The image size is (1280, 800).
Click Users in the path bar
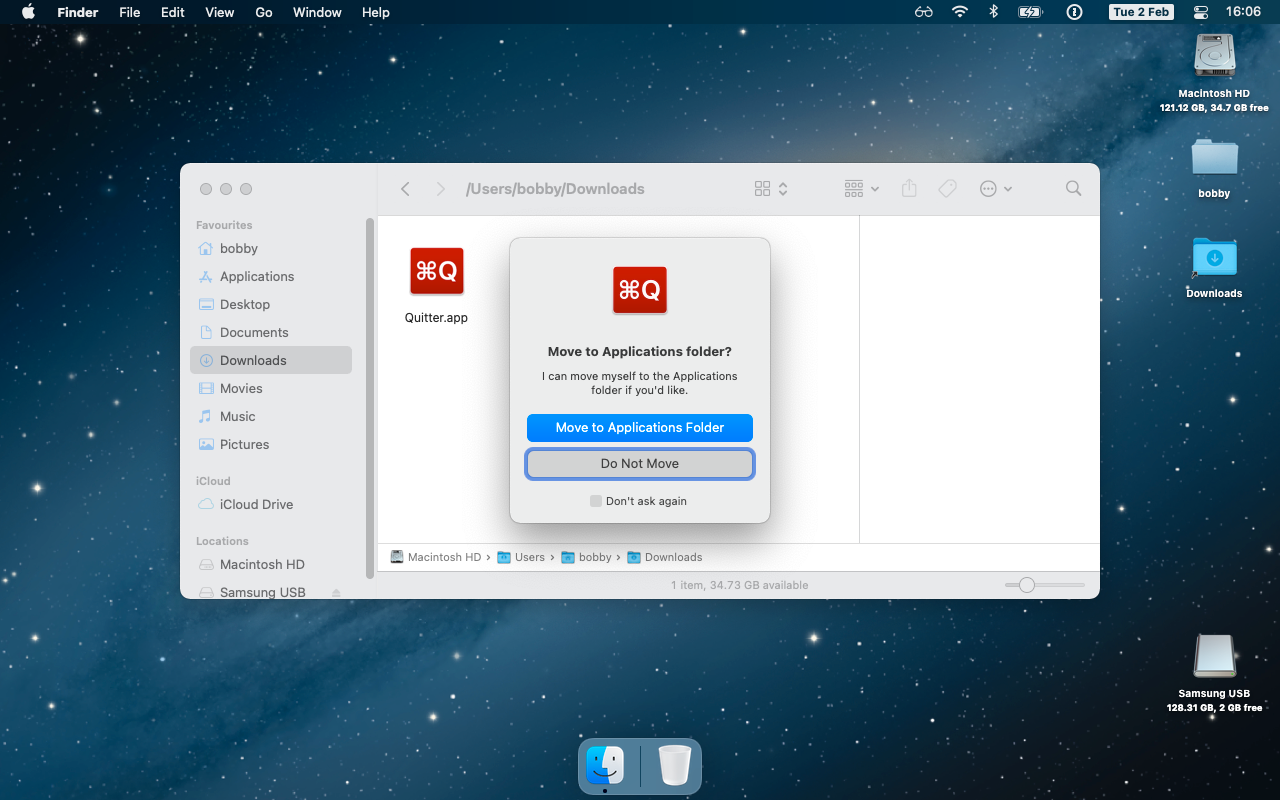click(521, 557)
